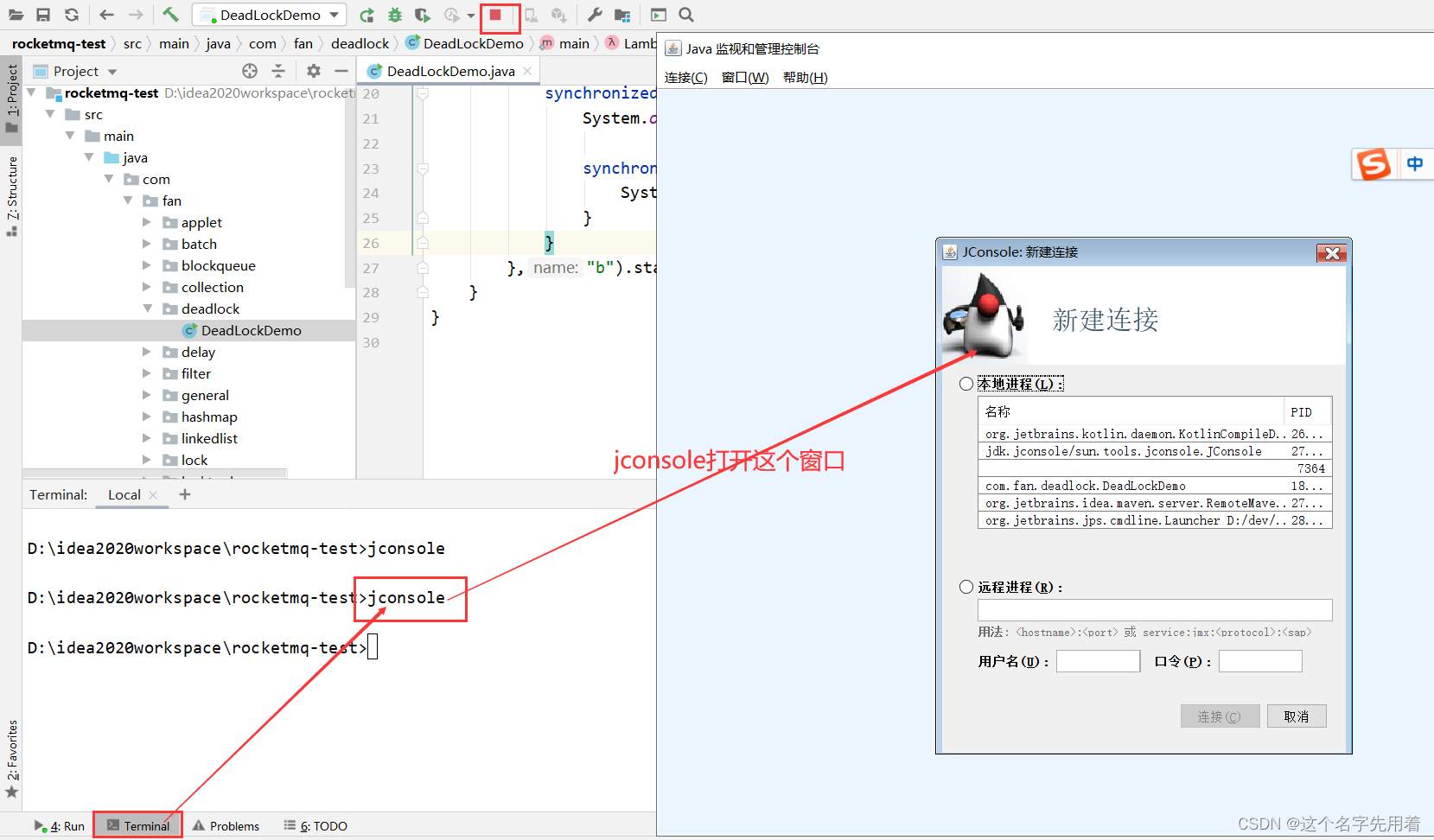Select org.jetbrains.jps.cmdline.Launcher process row
This screenshot has width=1434, height=840.
coord(1155,520)
